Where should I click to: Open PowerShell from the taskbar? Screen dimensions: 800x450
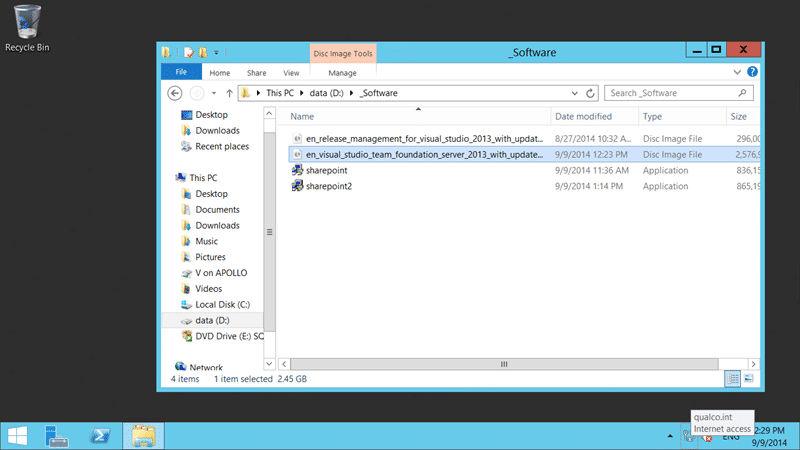pyautogui.click(x=100, y=436)
